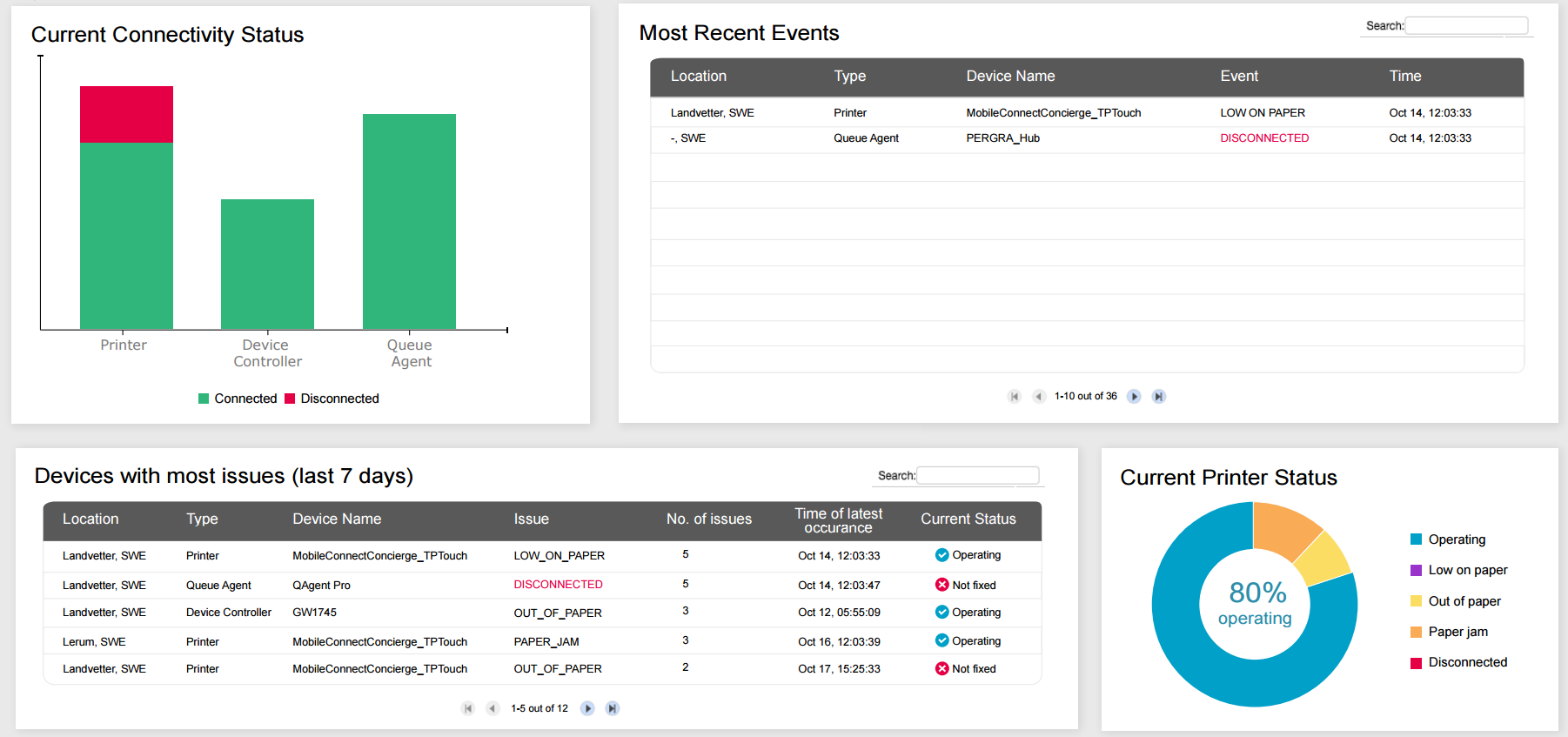
Task: Toggle Connected series in chart legend
Action: point(237,399)
